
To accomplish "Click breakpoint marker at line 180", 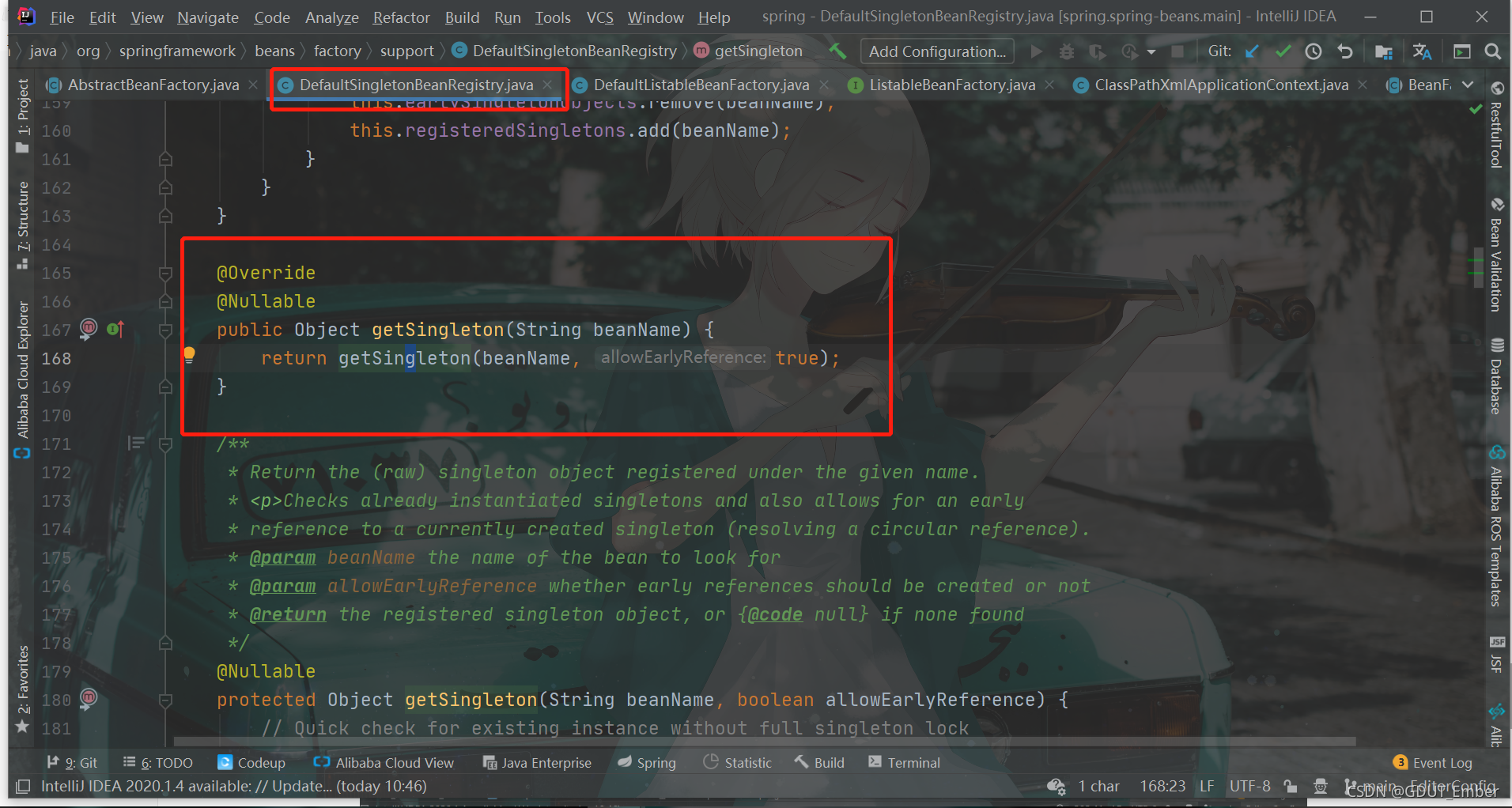I will click(x=89, y=697).
